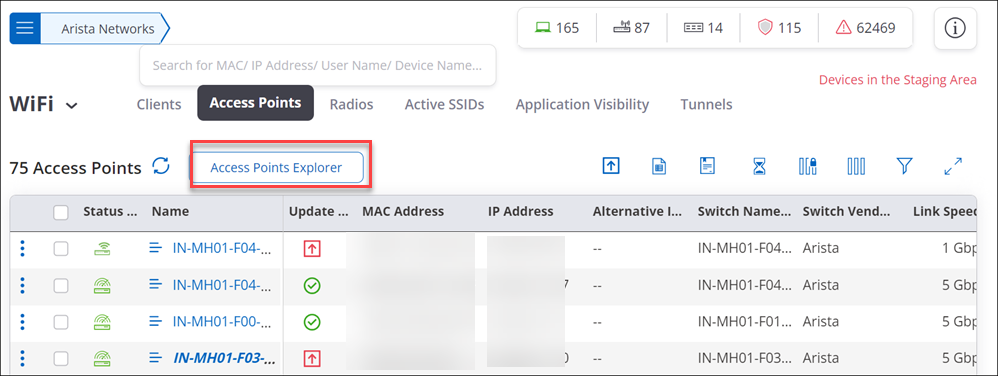This screenshot has height=376, width=999.
Task: Click the refresh icon beside 75 Access Points
Action: point(161,166)
